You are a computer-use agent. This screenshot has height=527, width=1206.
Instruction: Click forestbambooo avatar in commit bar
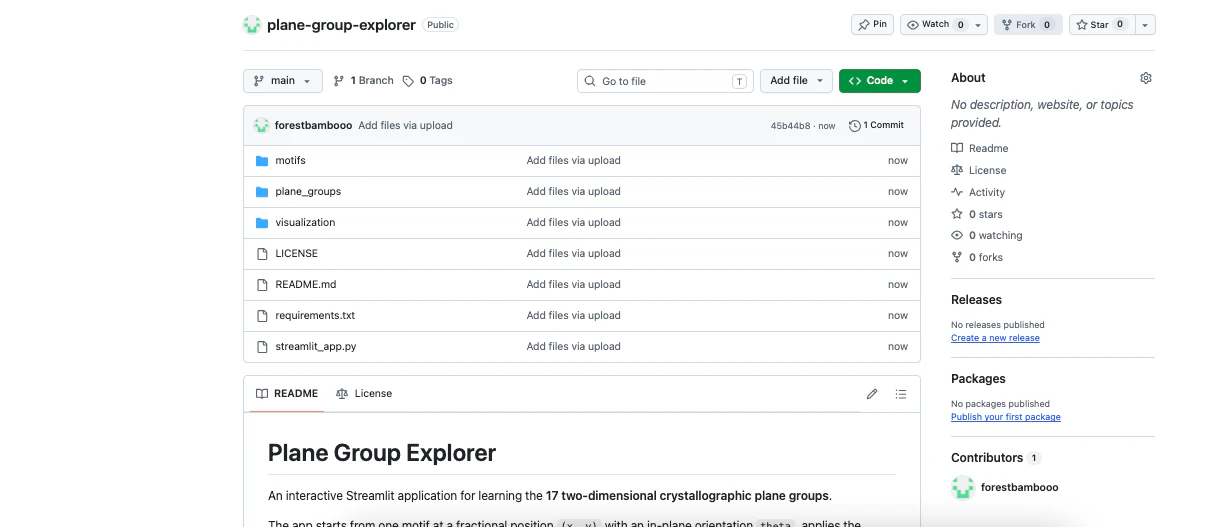pyautogui.click(x=261, y=126)
